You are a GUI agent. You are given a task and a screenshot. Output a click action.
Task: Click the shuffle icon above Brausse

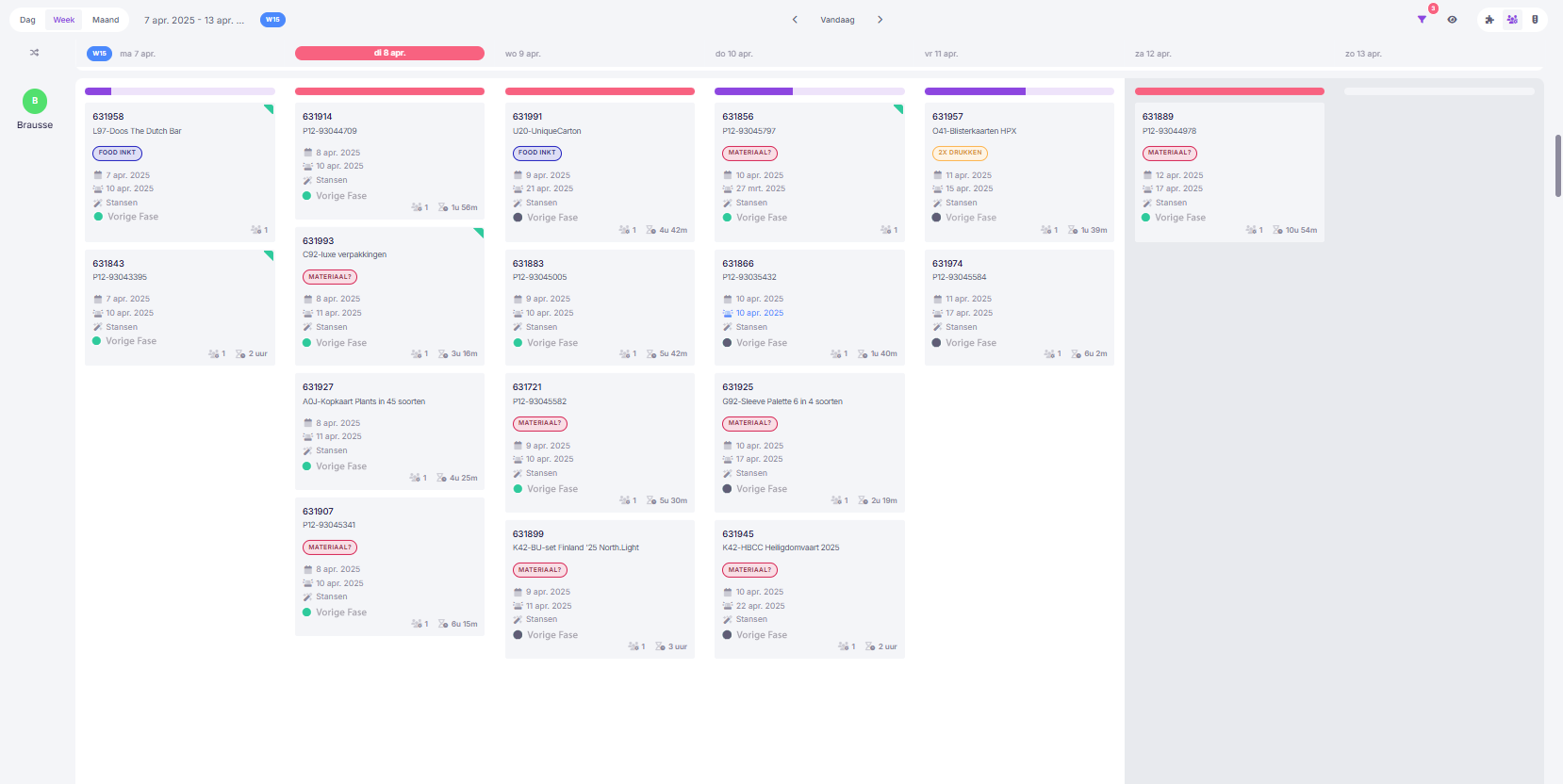pyautogui.click(x=35, y=53)
